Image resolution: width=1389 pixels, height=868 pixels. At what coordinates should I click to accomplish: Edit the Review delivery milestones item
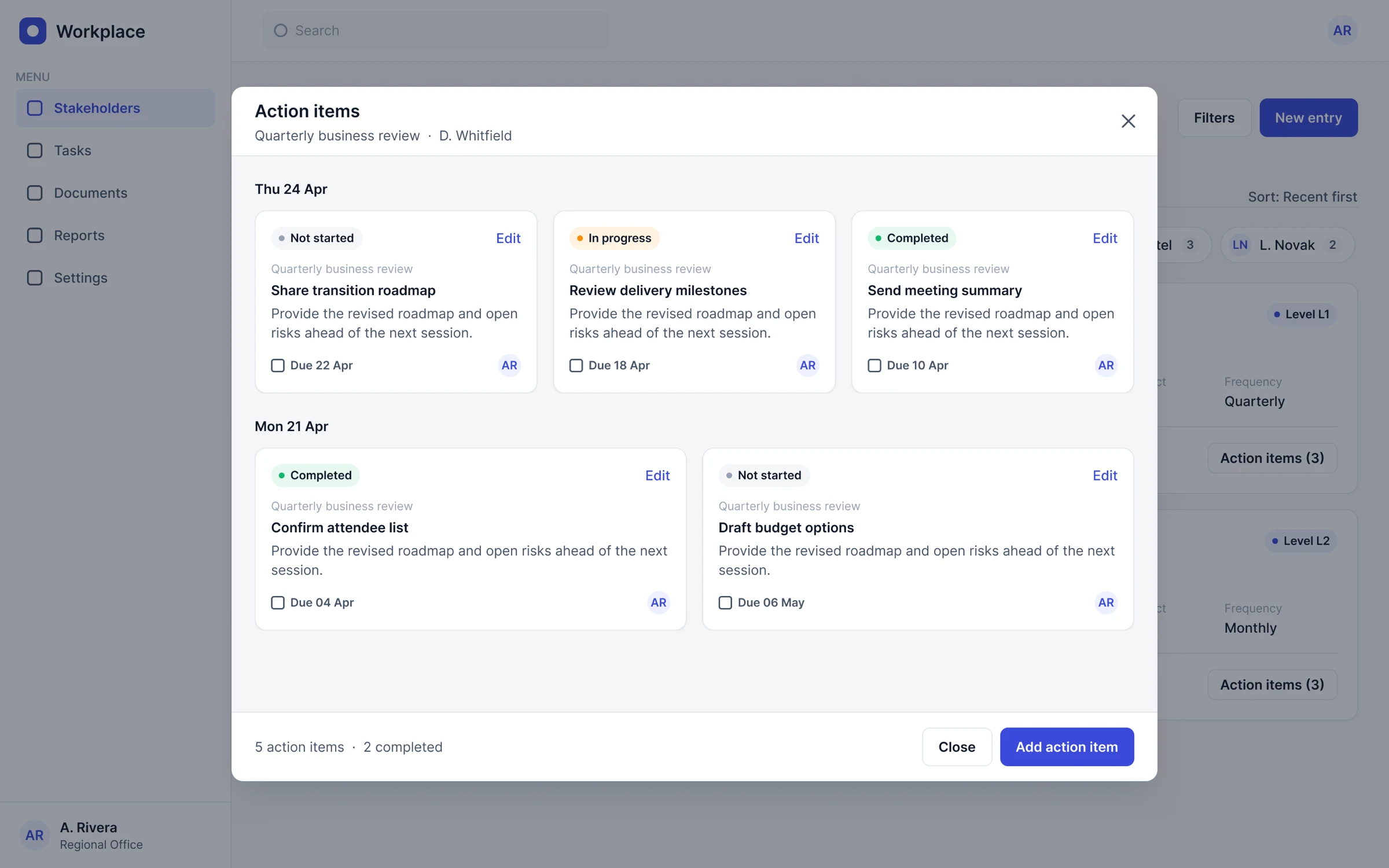pos(806,238)
